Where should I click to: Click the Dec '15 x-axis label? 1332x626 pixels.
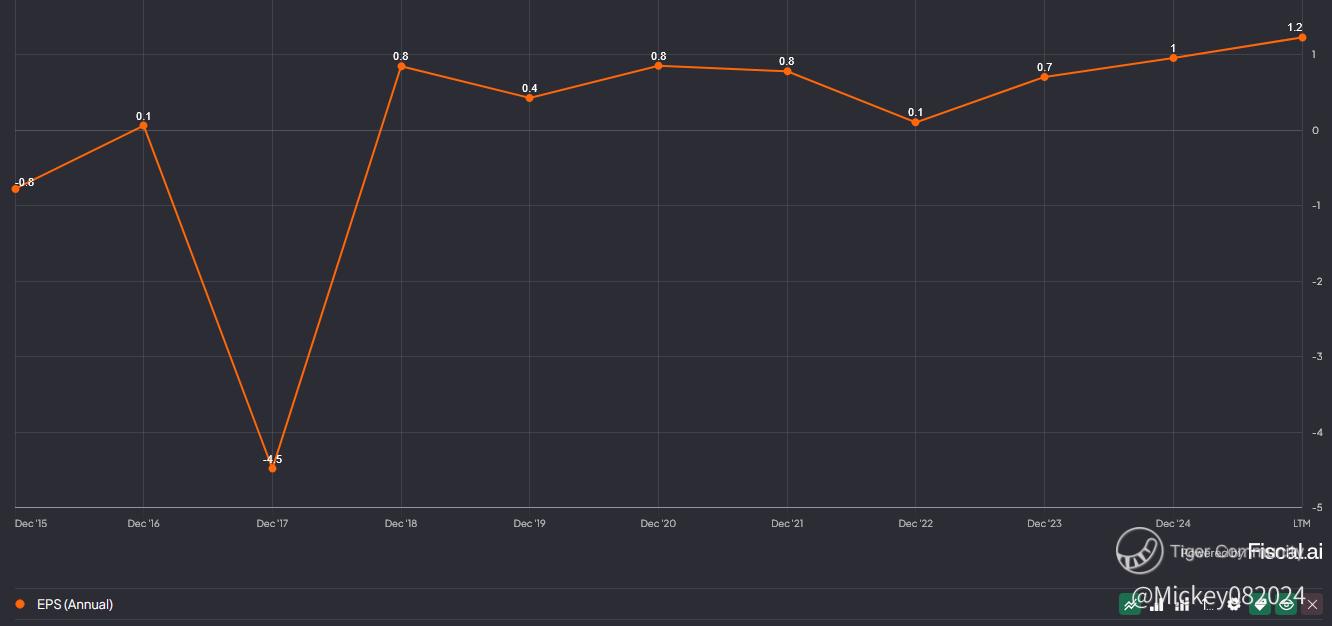point(31,523)
